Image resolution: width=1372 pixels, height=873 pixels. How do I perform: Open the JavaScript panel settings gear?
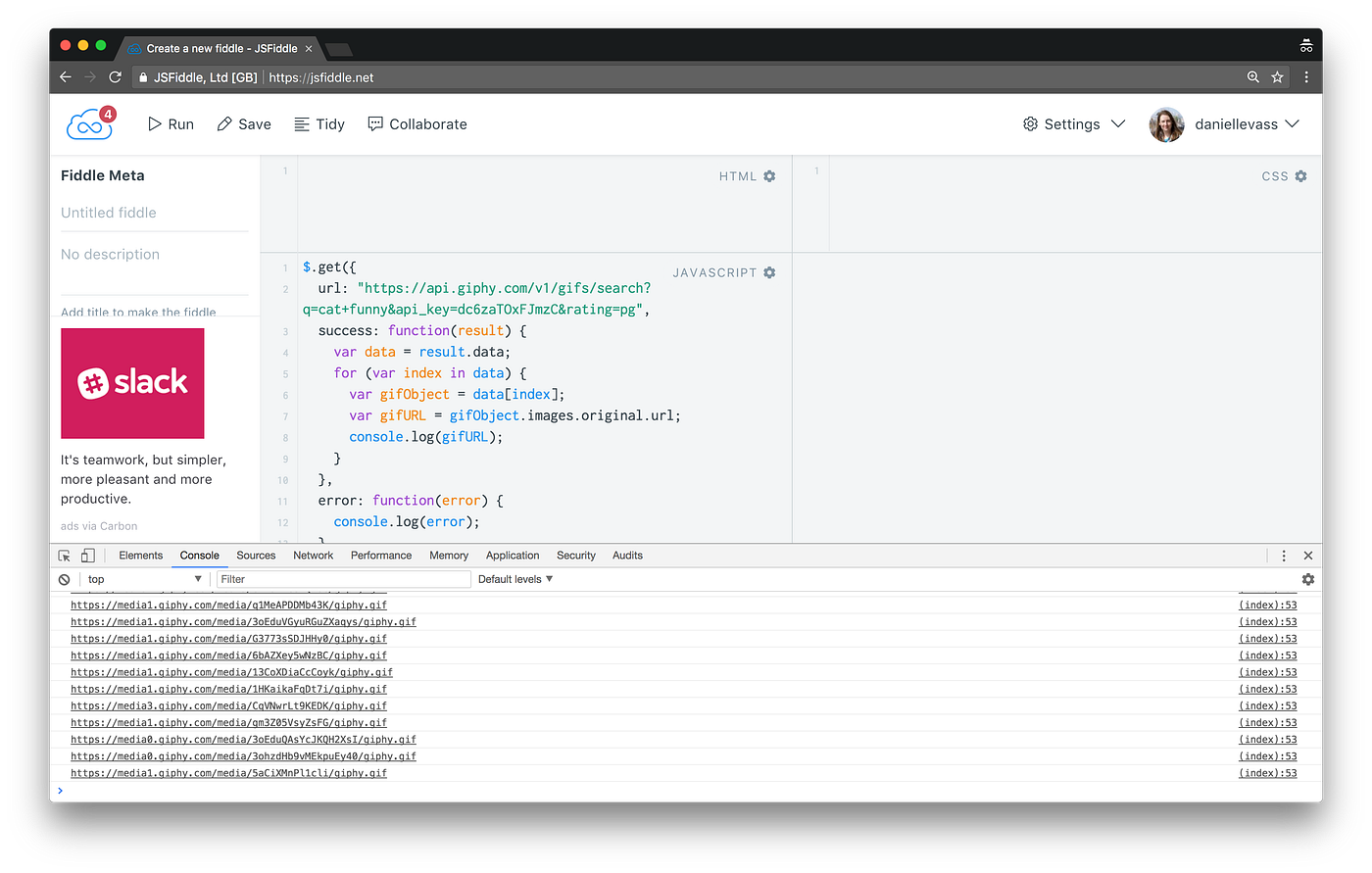tap(768, 271)
